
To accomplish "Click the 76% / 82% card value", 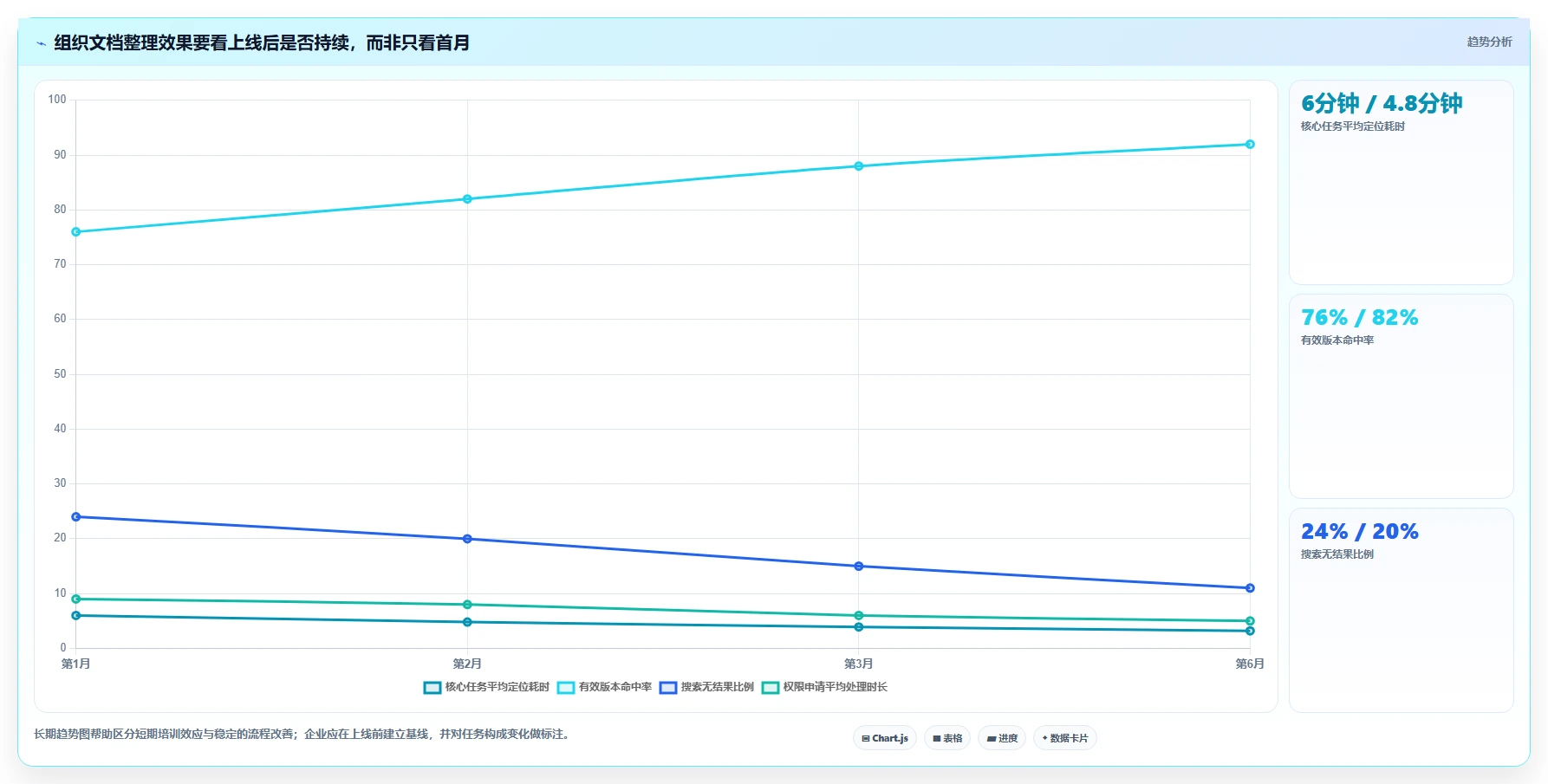I will (1359, 318).
